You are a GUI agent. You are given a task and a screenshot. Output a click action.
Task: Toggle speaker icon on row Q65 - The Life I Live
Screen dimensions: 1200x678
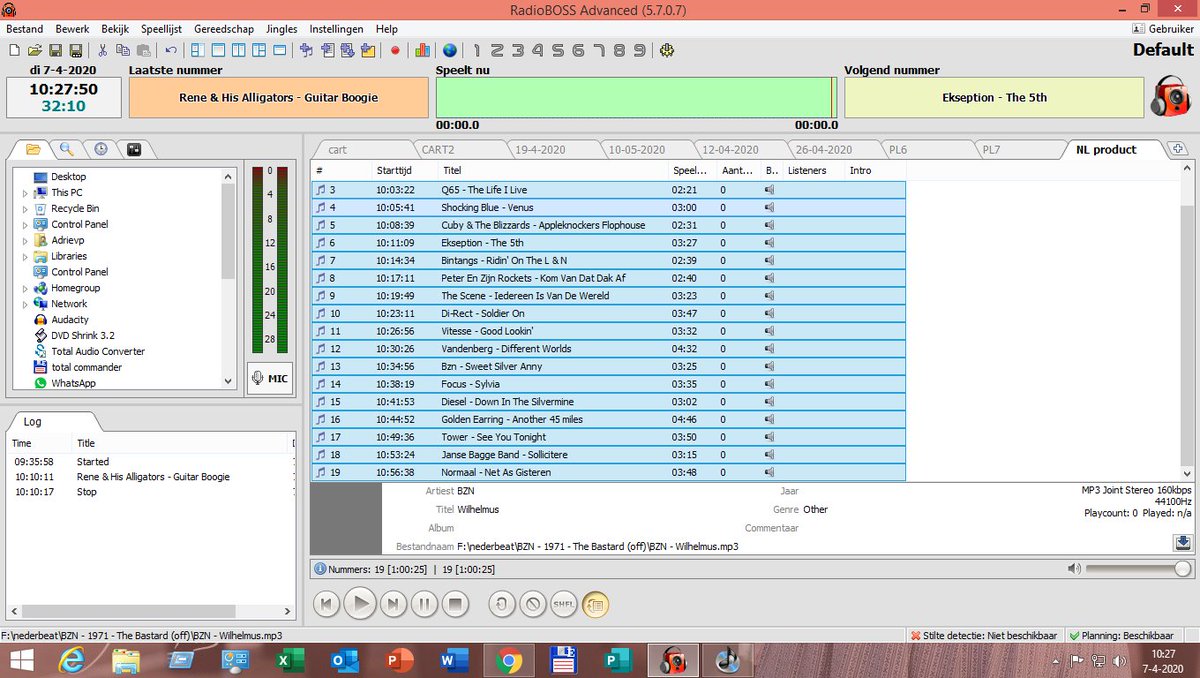pos(770,190)
